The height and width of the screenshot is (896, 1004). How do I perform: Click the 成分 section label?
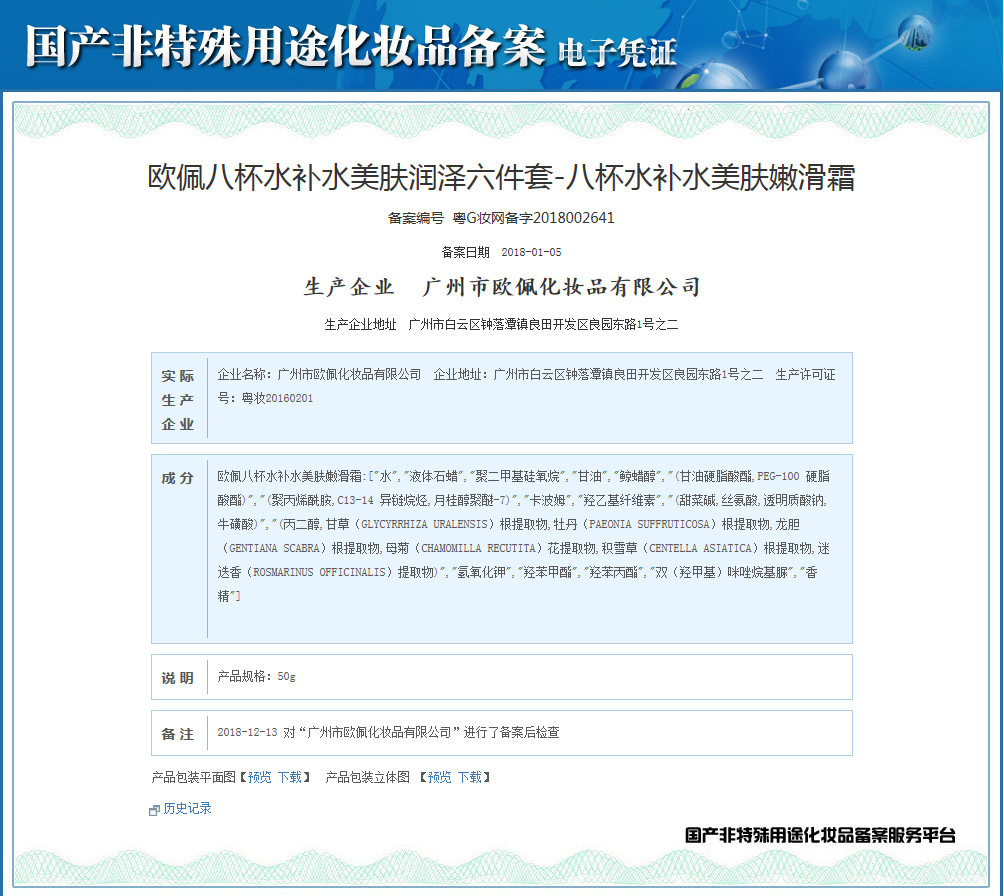[x=177, y=478]
